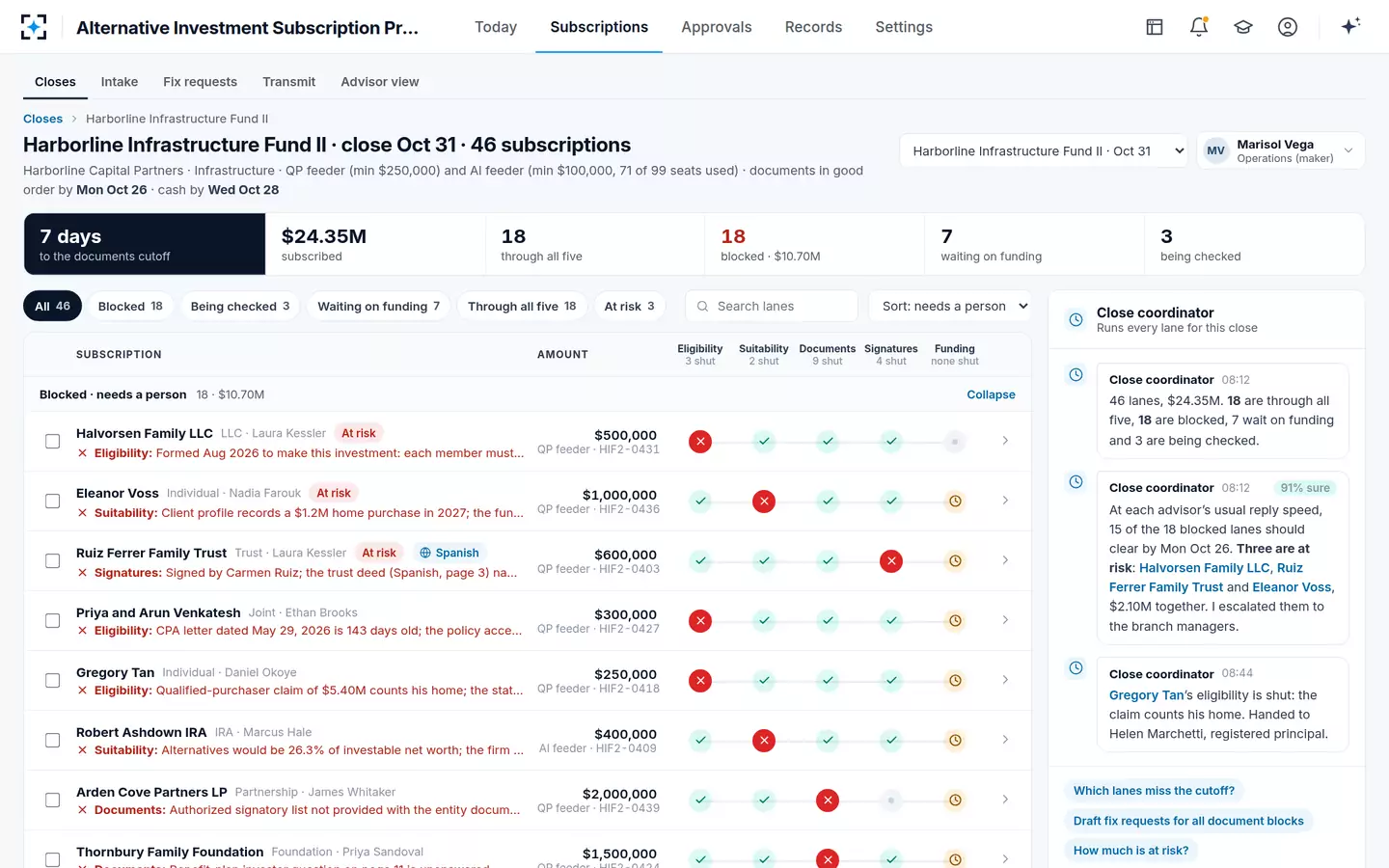Expand the Arden Cove Partners LP row chevron
Image resolution: width=1389 pixels, height=868 pixels.
point(1005,800)
